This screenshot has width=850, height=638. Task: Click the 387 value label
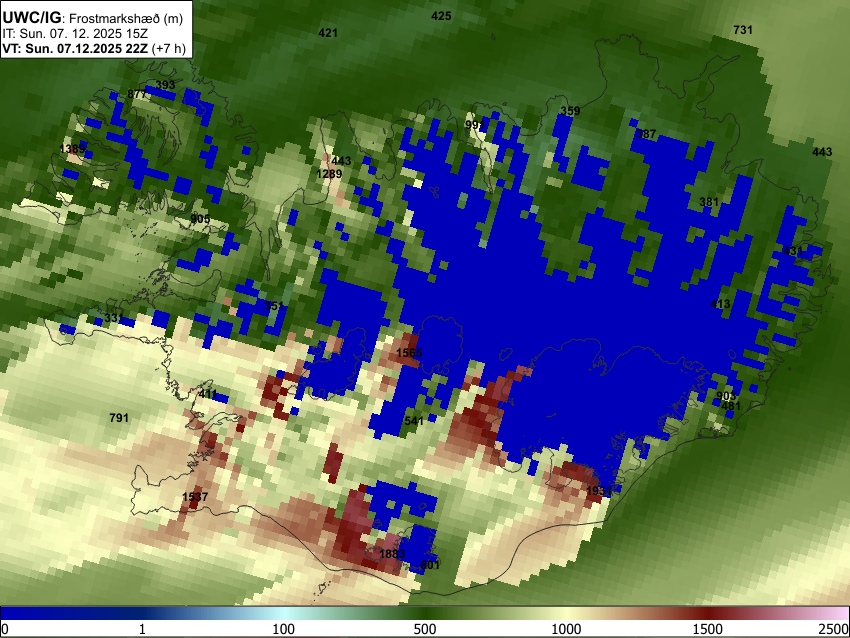tap(646, 134)
